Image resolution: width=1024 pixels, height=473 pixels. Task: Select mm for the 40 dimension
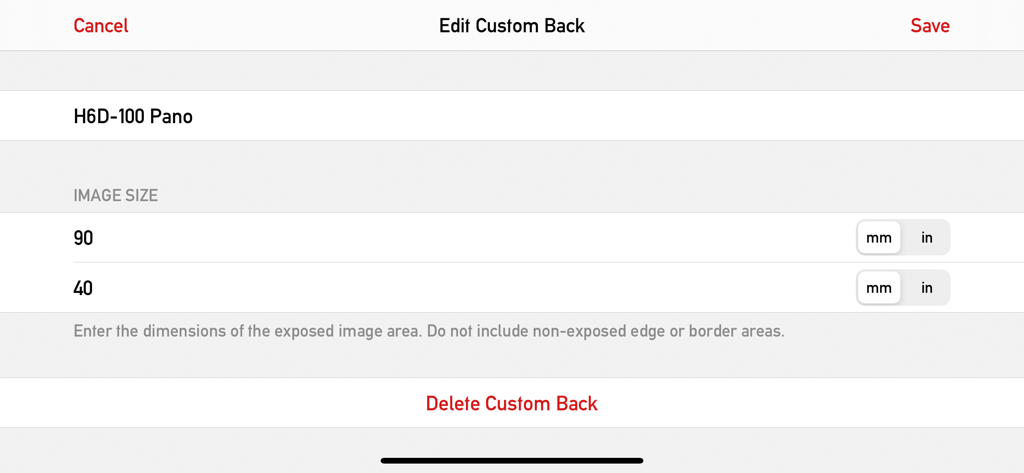coord(879,288)
